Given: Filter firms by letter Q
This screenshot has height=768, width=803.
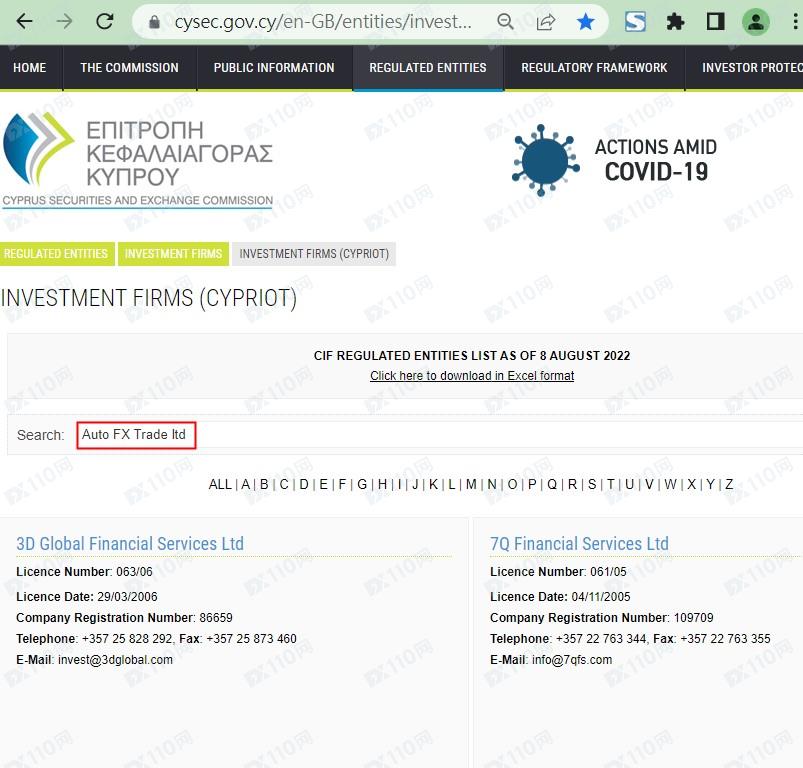Looking at the screenshot, I should pyautogui.click(x=552, y=484).
